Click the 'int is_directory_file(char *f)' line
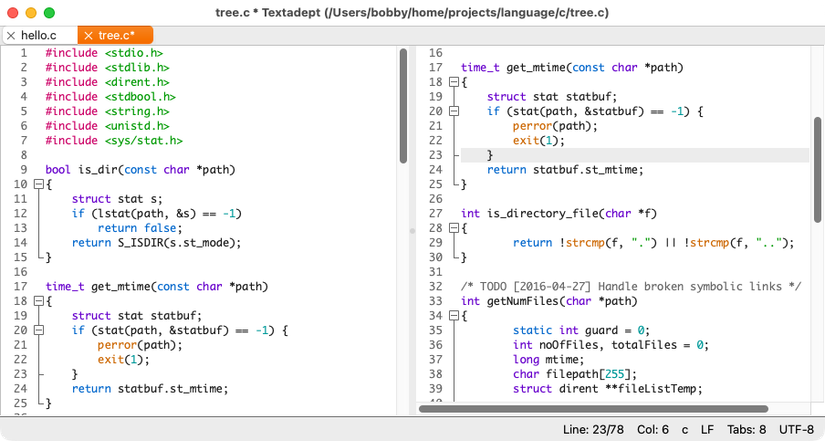This screenshot has width=825, height=441. 559,214
